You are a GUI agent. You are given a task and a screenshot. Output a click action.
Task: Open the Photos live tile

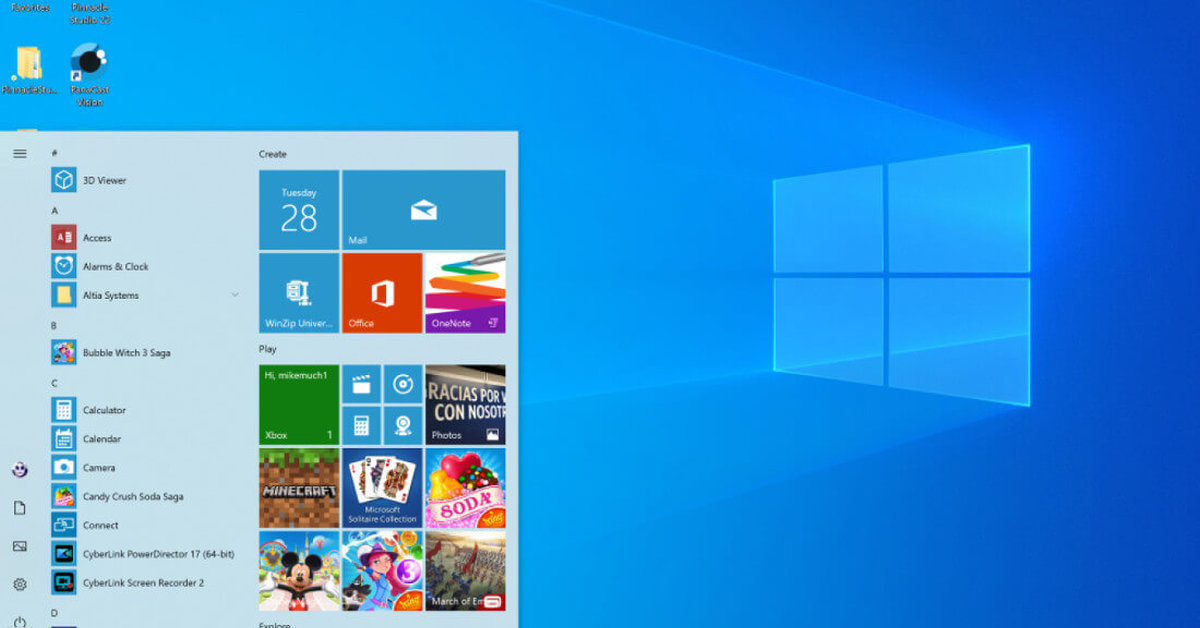[x=465, y=405]
